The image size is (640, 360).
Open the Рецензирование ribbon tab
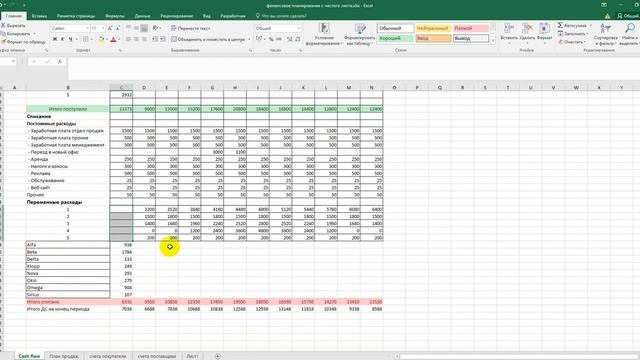click(176, 16)
